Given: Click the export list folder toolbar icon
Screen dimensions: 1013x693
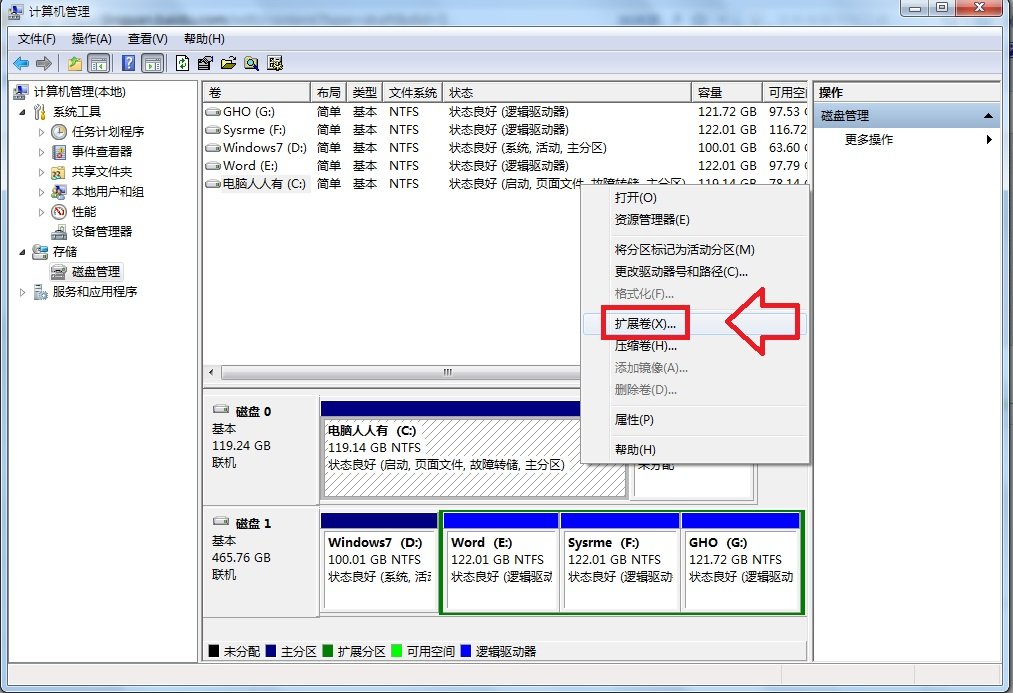Looking at the screenshot, I should (228, 62).
